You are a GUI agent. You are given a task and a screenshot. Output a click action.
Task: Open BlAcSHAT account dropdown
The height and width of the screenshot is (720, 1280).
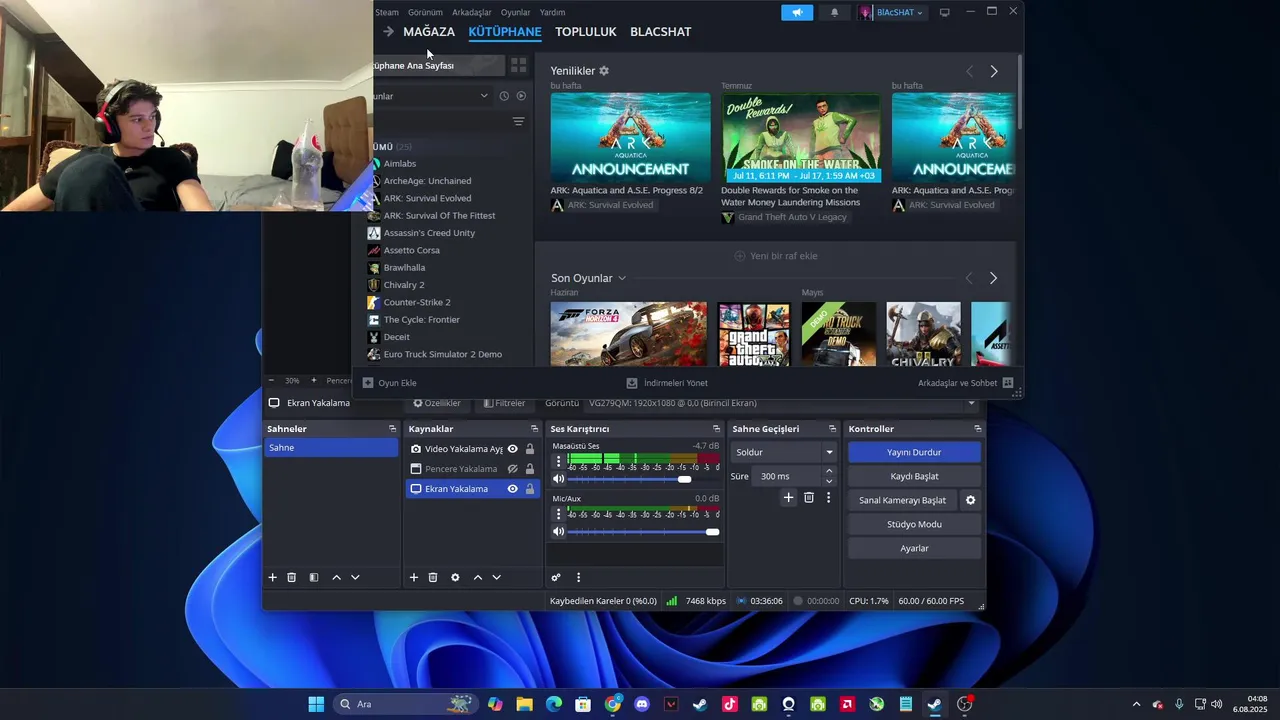[x=891, y=12]
